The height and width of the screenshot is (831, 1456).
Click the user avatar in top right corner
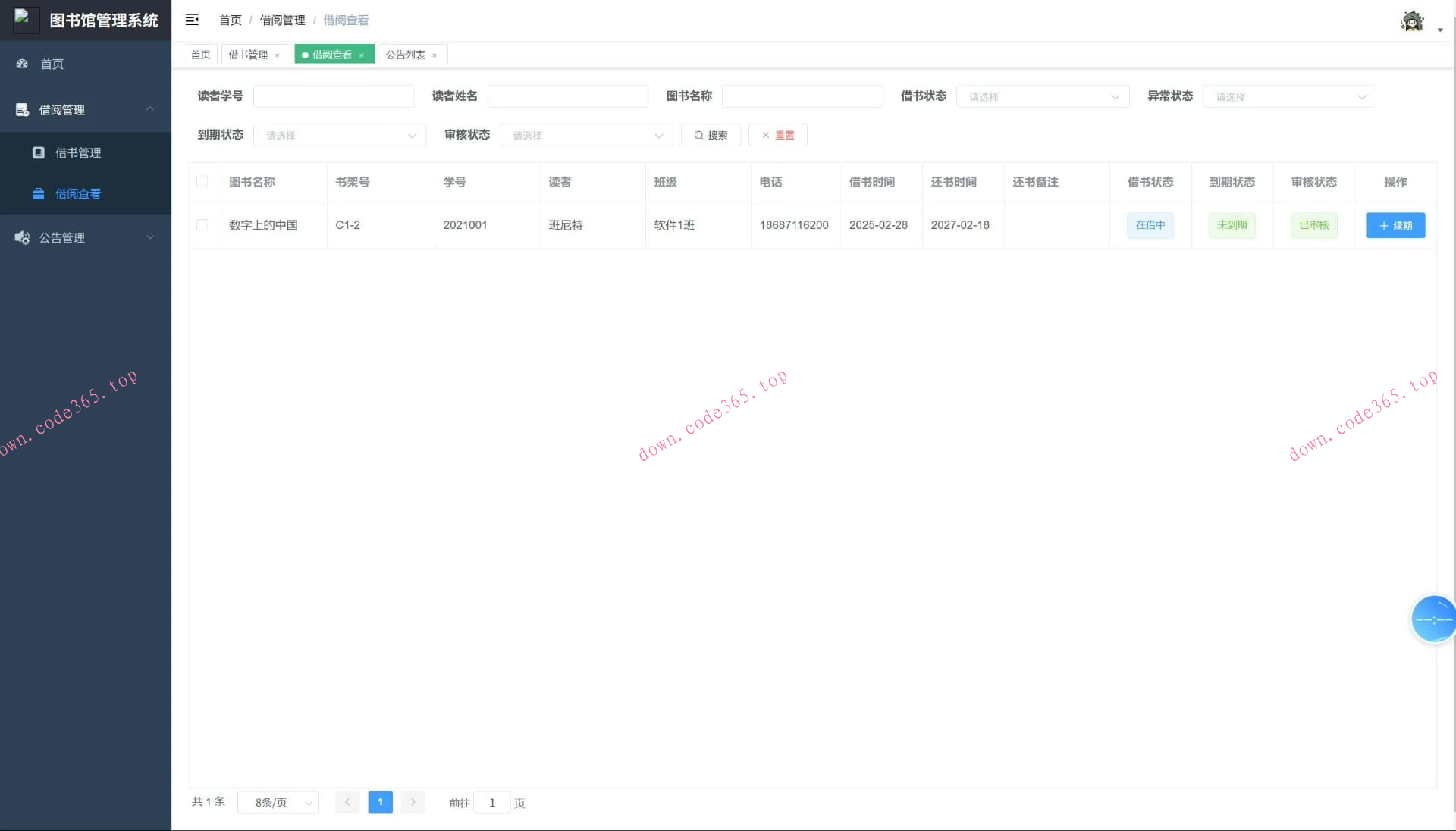point(1411,20)
